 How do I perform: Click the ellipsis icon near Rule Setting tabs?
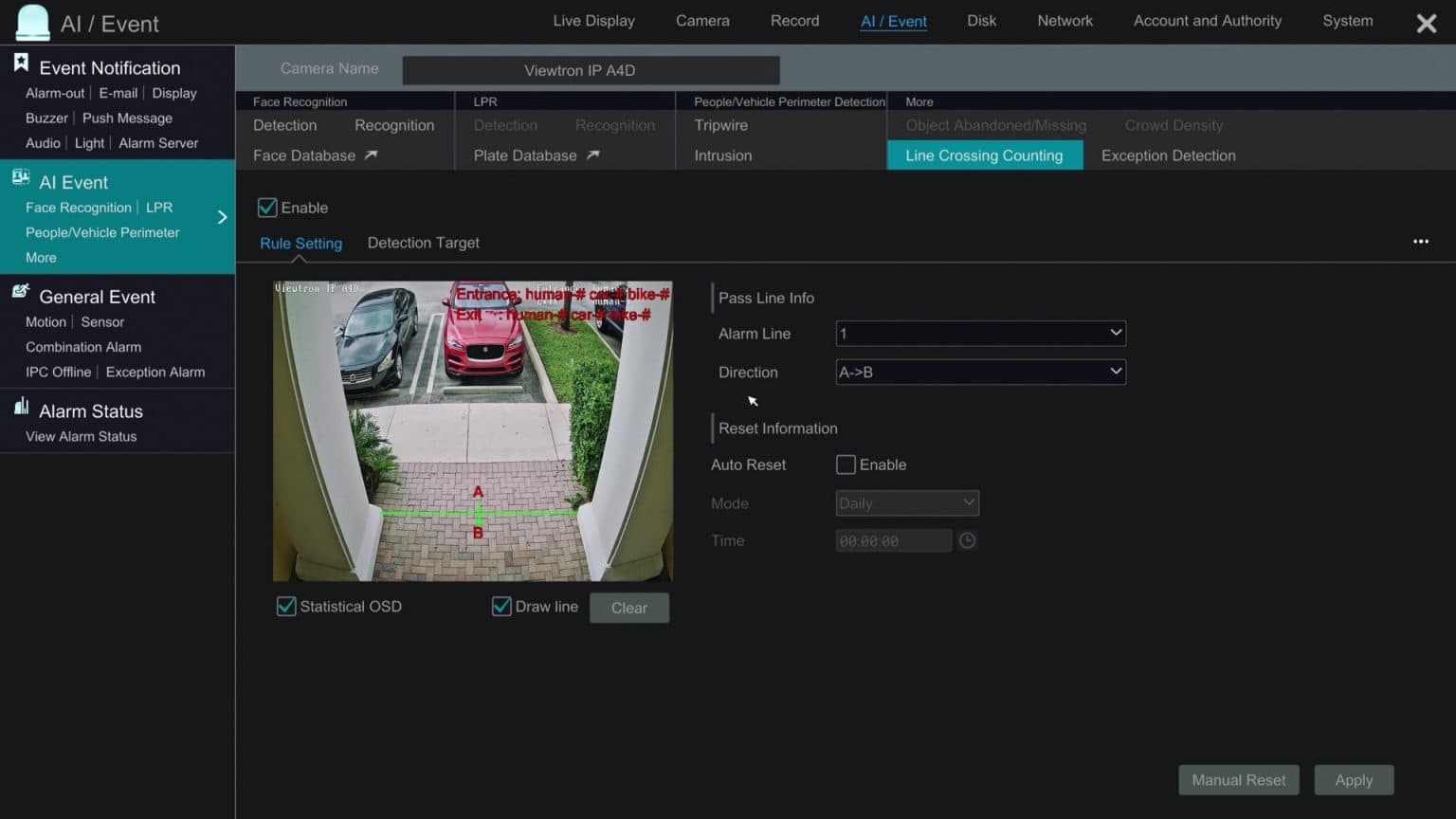(x=1420, y=242)
